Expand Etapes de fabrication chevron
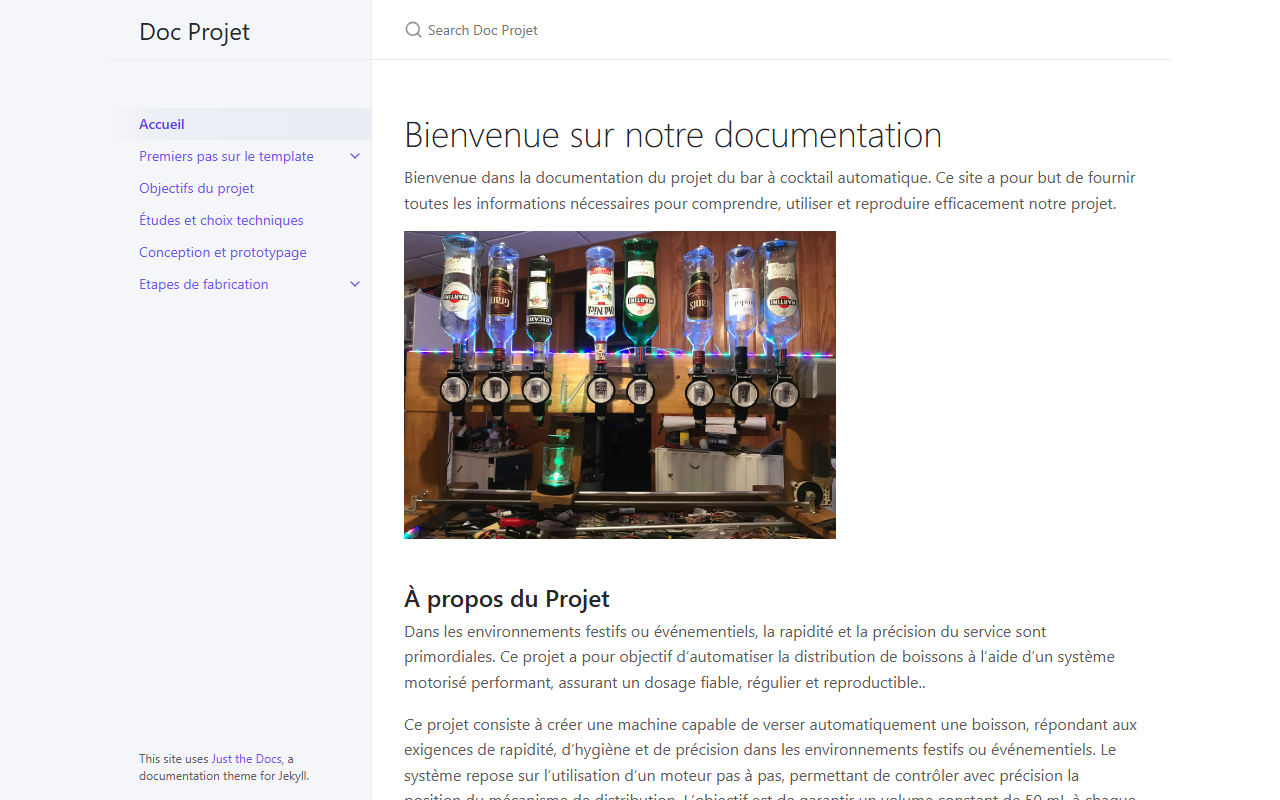 pyautogui.click(x=355, y=284)
